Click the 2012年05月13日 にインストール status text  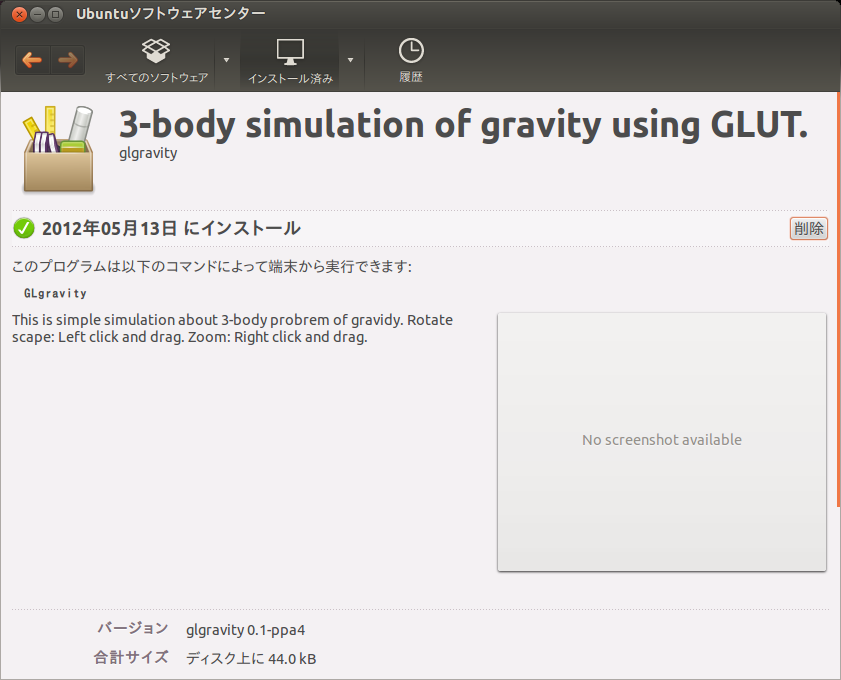pyautogui.click(x=171, y=228)
